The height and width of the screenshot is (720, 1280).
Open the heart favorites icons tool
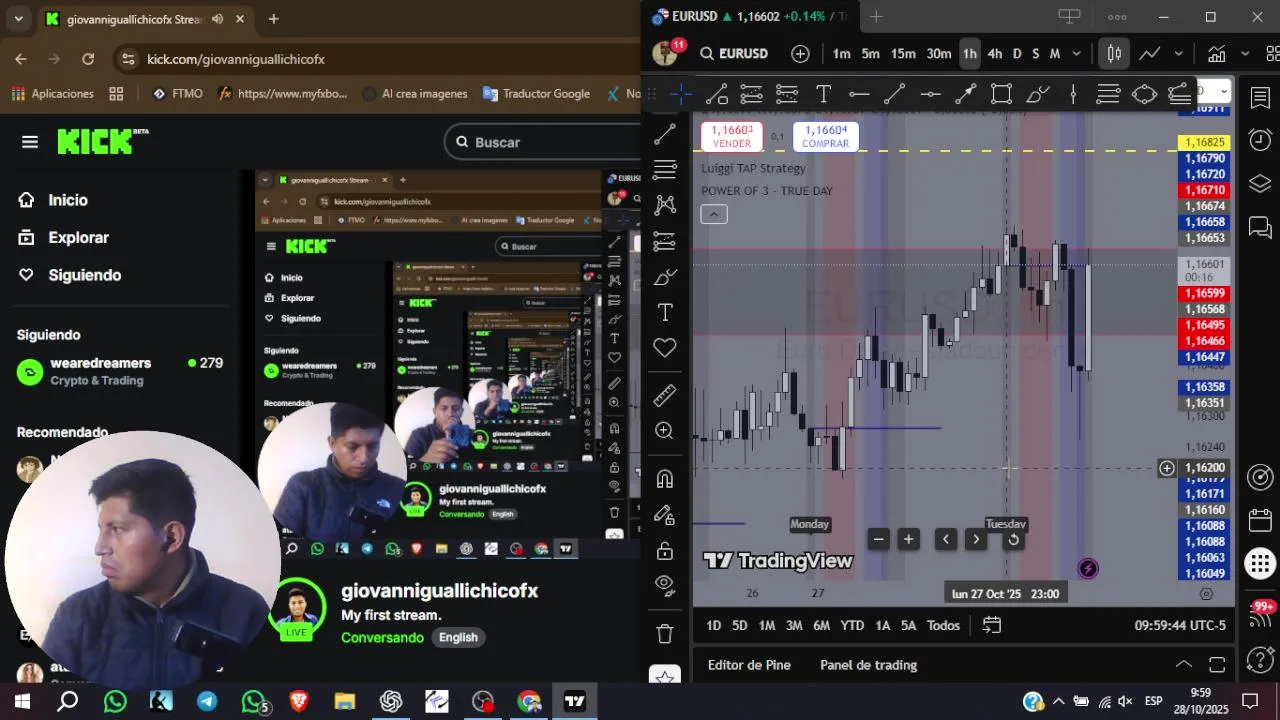[x=665, y=348]
